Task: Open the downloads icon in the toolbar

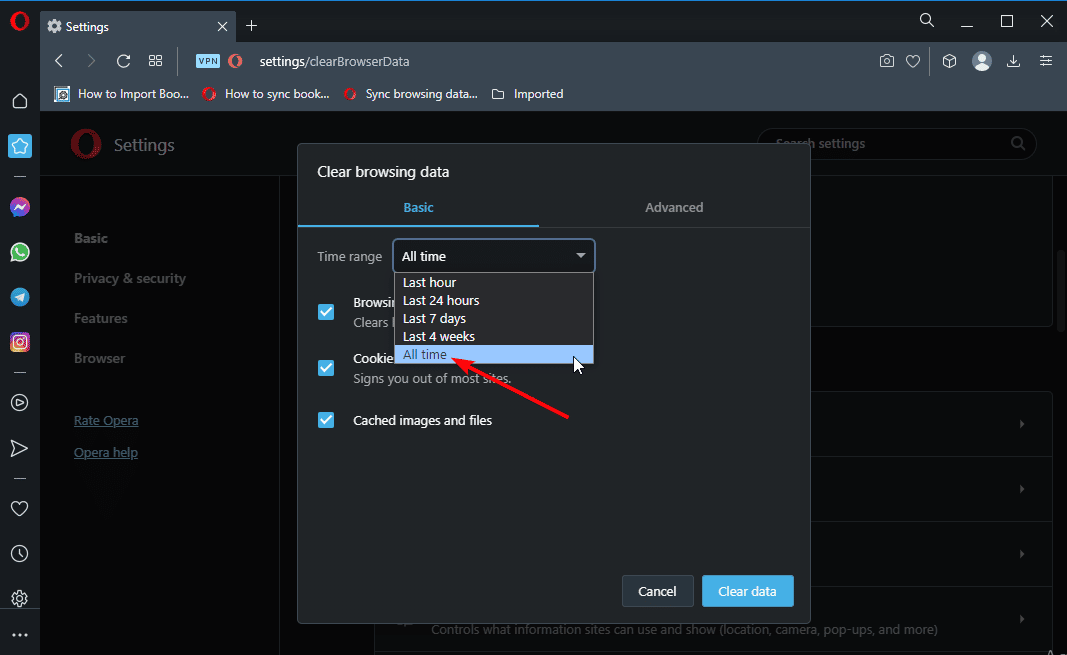Action: click(x=1013, y=61)
